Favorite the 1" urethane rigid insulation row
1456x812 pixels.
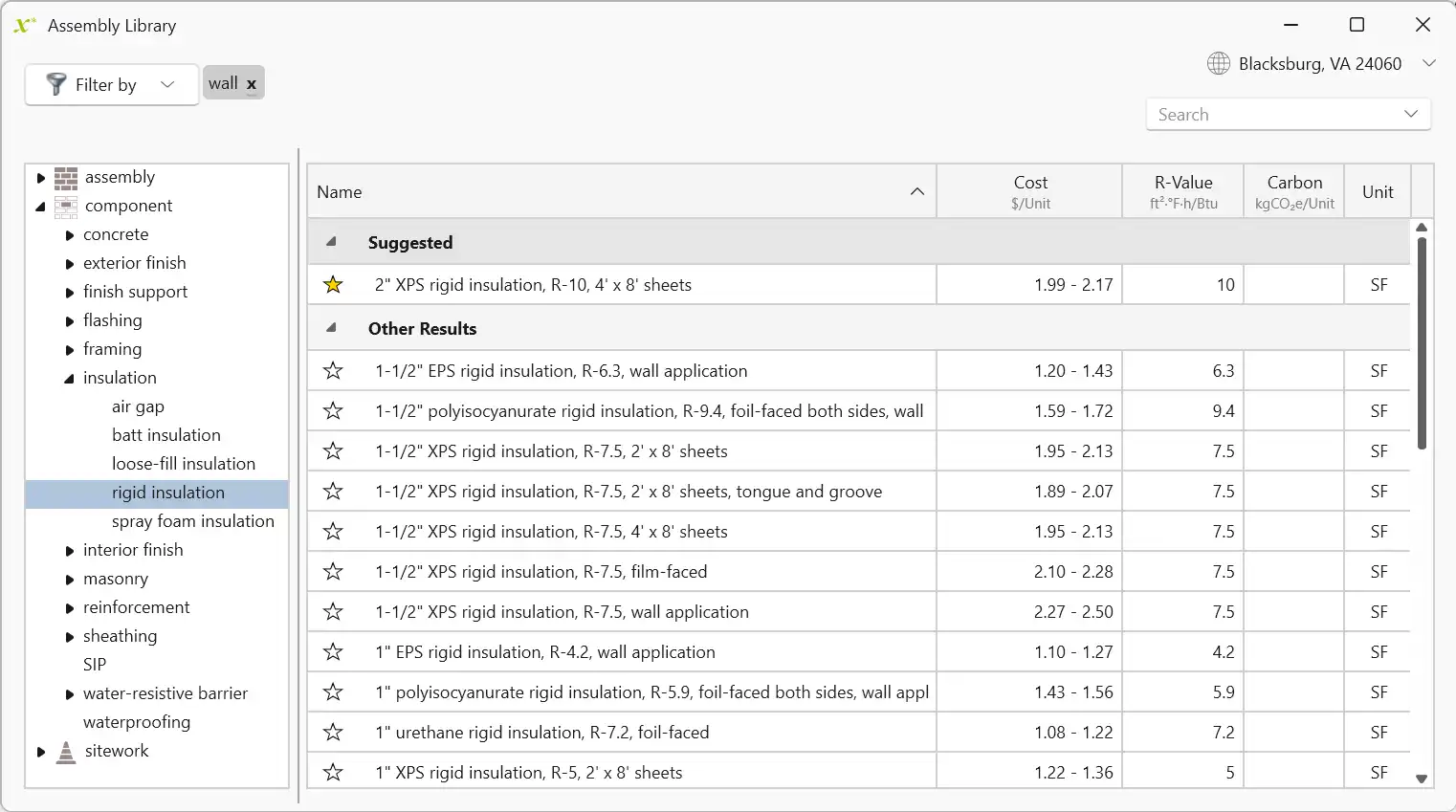[333, 733]
